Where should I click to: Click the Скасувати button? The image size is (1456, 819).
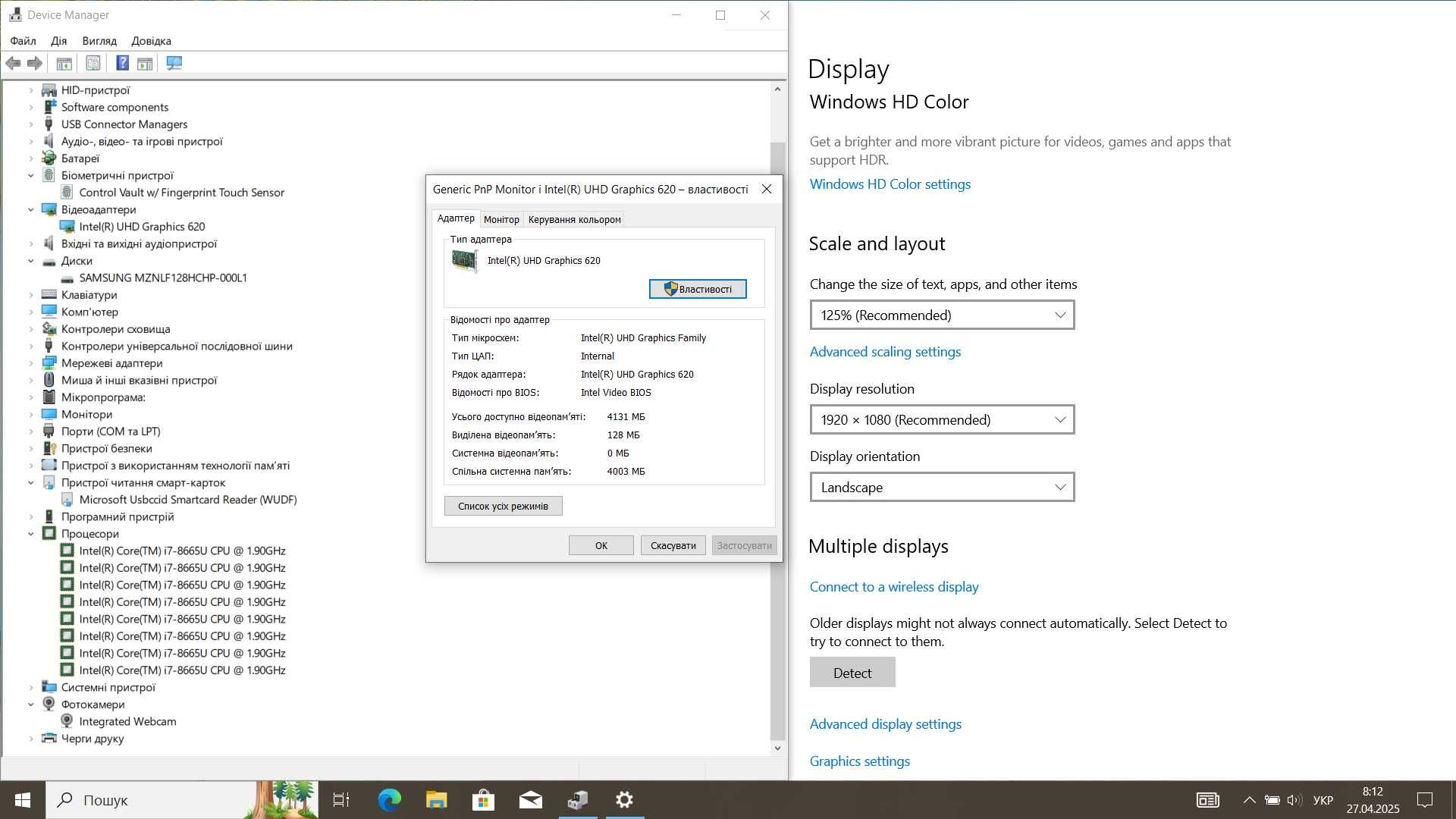673,545
